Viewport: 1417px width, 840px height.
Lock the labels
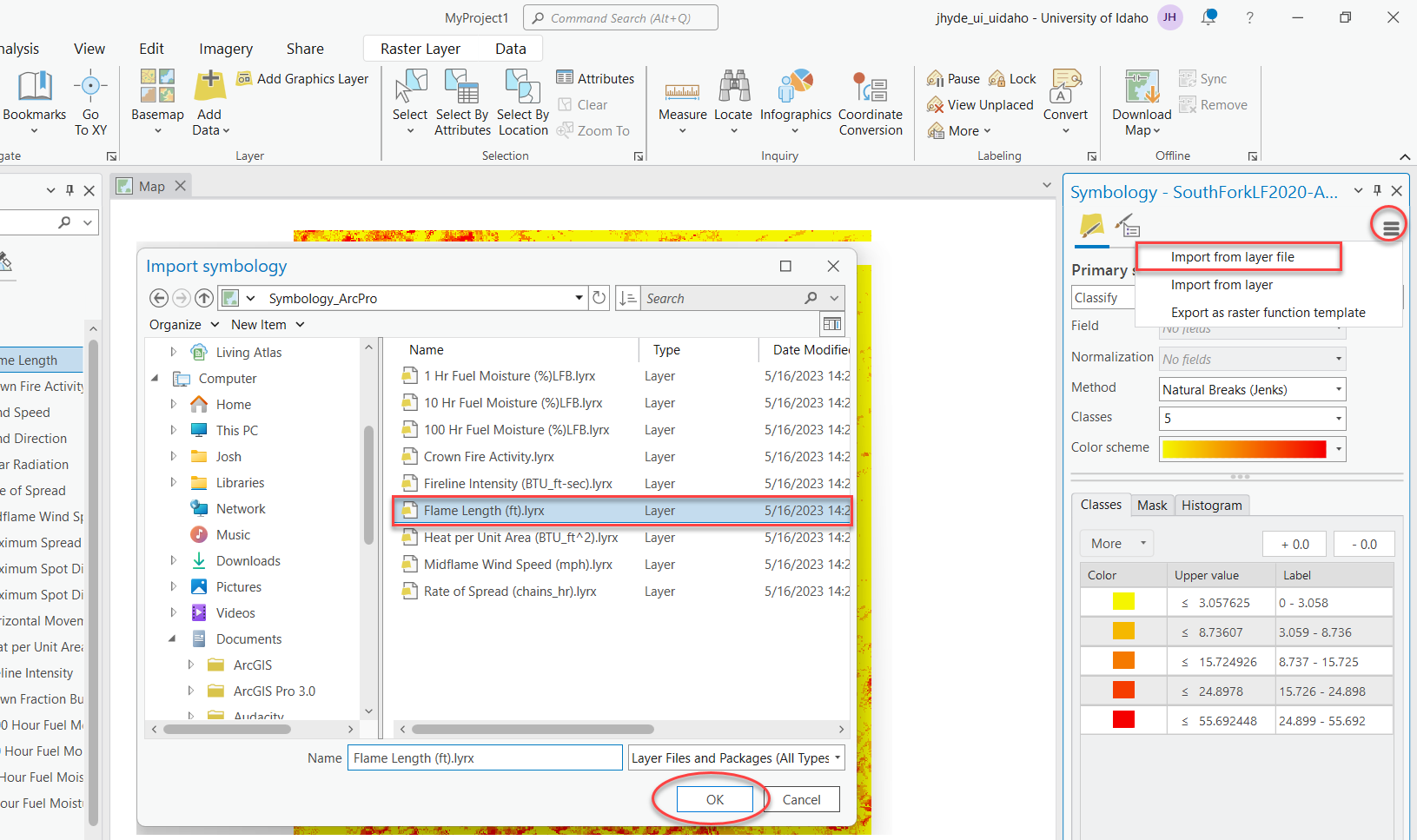click(x=1012, y=79)
